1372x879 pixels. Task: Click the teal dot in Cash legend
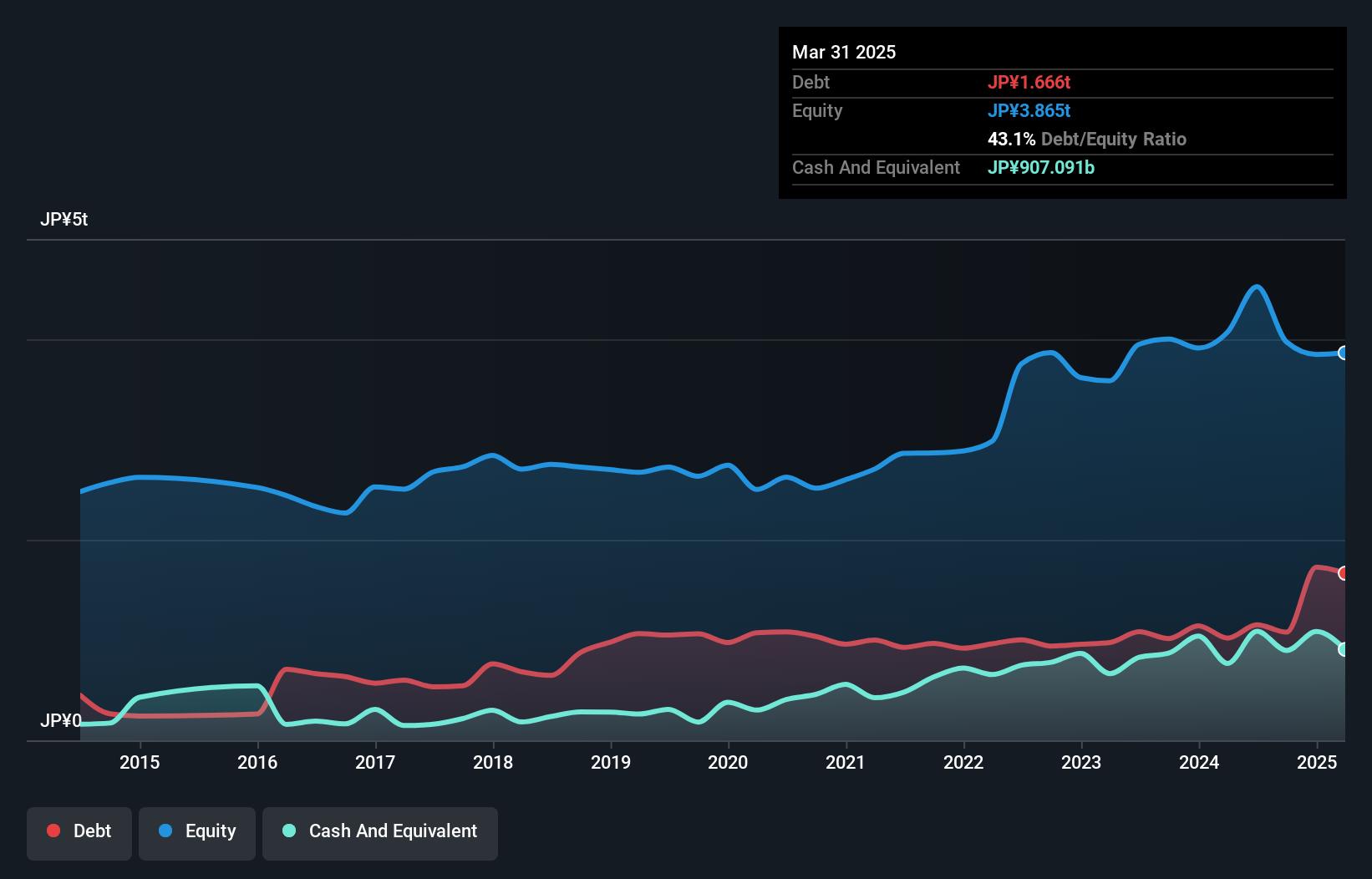point(289,831)
